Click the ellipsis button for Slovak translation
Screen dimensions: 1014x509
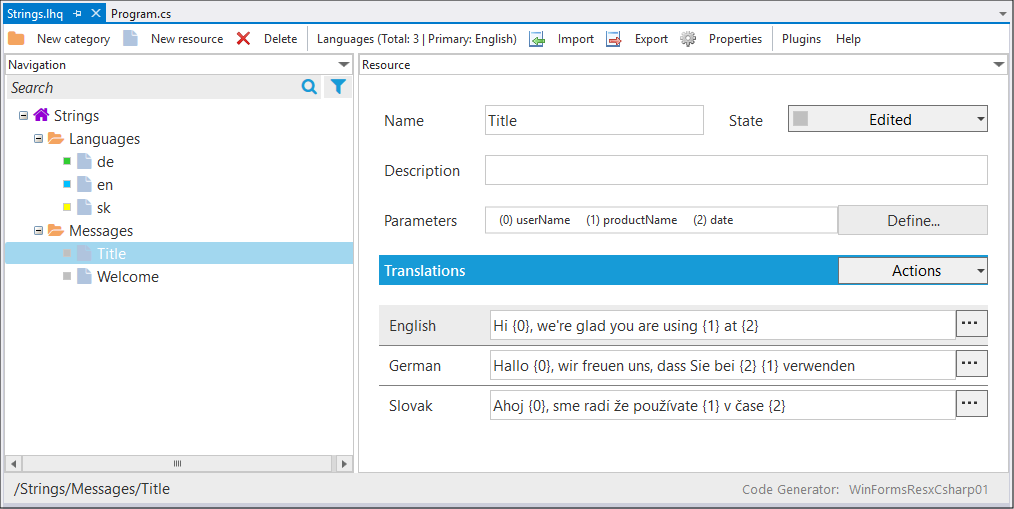[x=971, y=404]
